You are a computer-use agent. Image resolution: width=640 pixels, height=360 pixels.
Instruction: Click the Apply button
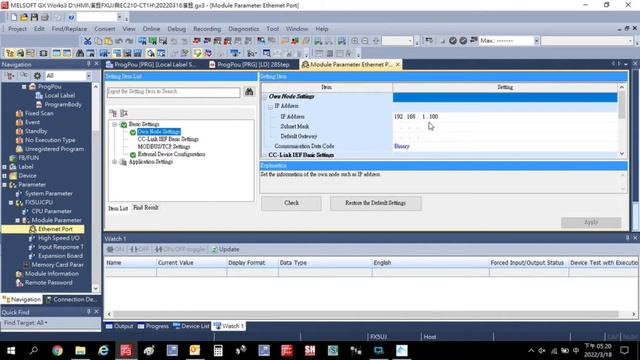[x=591, y=222]
